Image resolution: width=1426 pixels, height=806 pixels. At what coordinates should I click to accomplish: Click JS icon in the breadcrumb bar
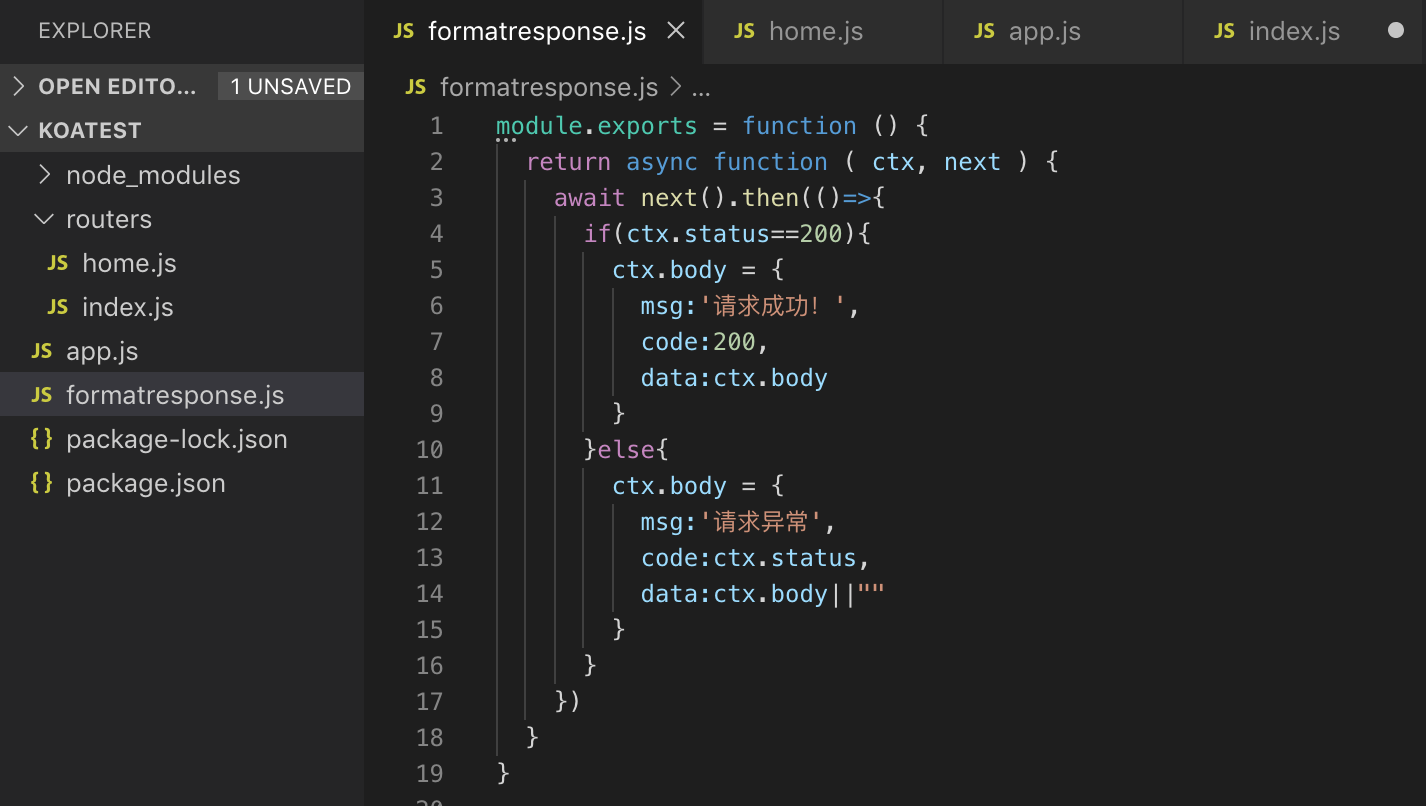(416, 87)
